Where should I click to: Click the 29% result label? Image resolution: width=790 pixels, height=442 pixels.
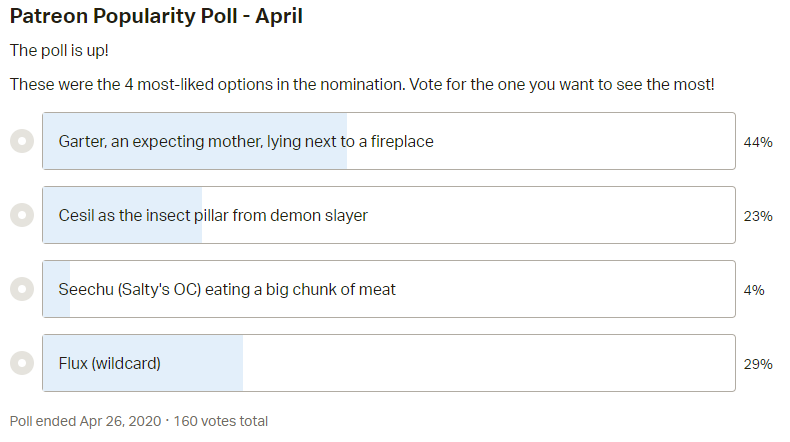(758, 364)
